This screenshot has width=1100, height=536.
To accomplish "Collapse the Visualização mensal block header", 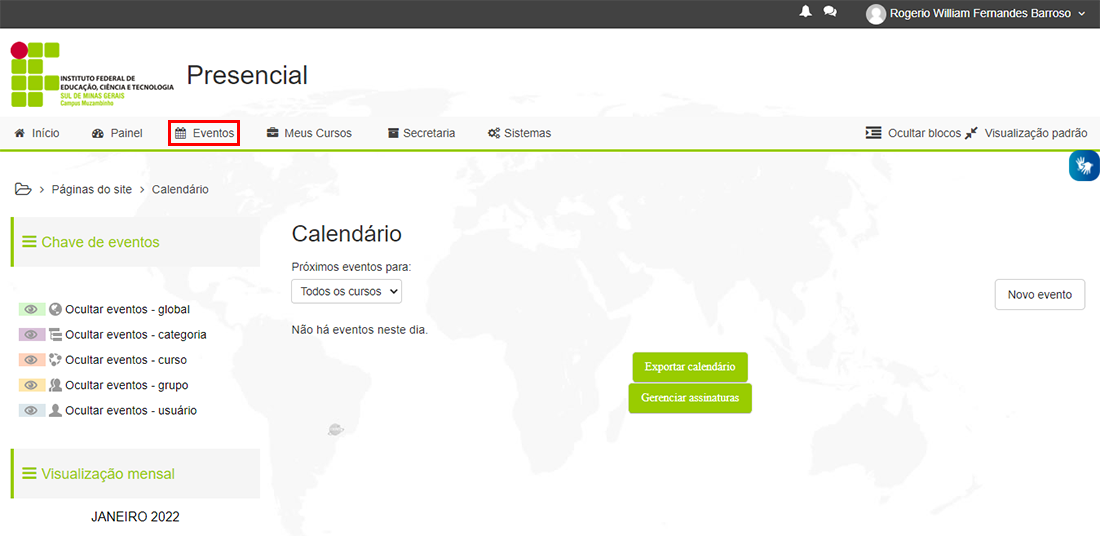I will tap(135, 474).
